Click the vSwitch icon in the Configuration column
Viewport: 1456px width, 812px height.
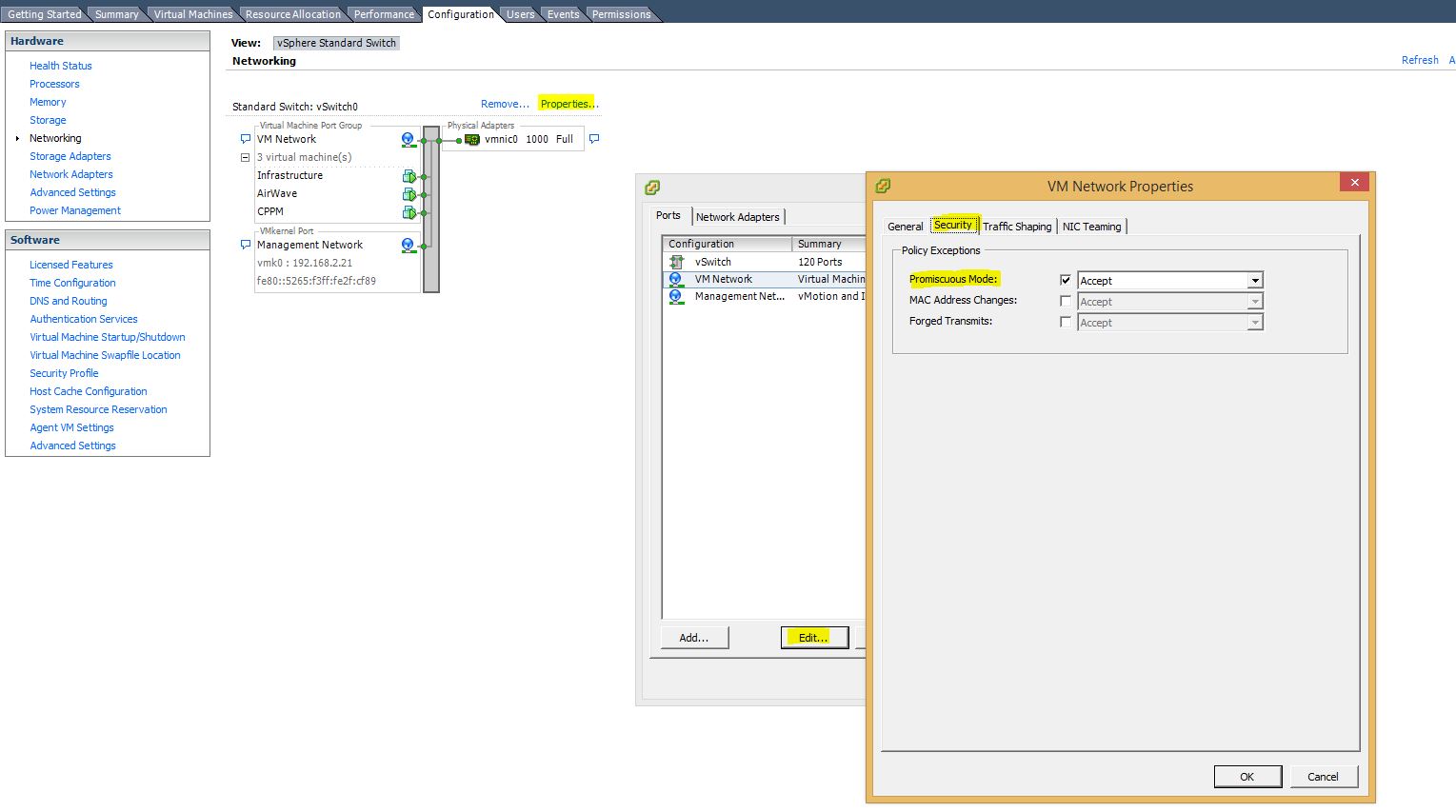pyautogui.click(x=676, y=262)
